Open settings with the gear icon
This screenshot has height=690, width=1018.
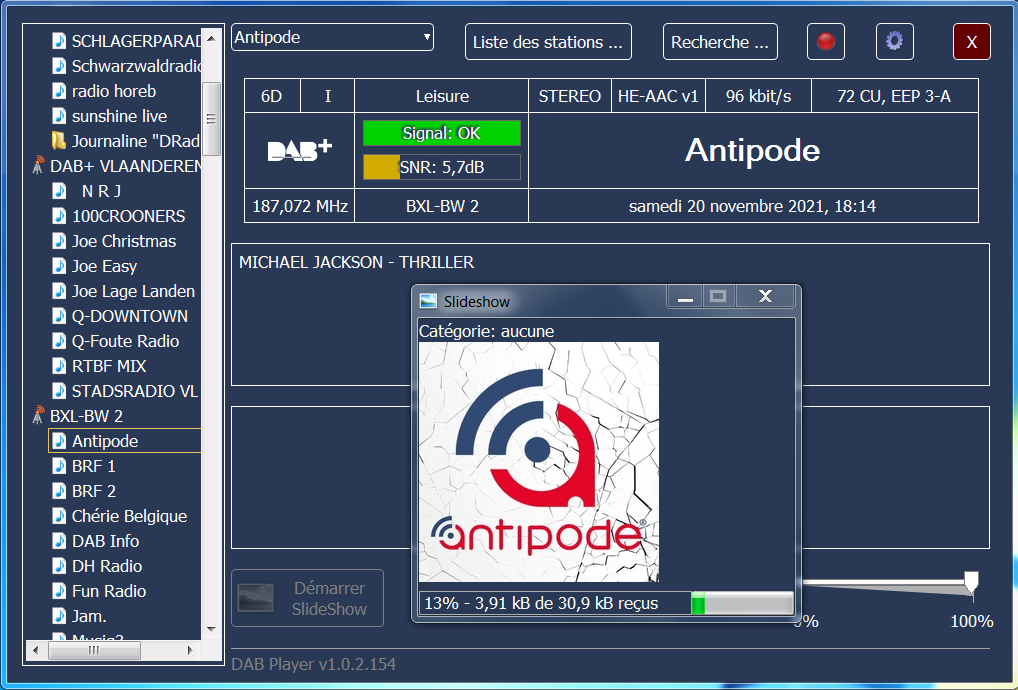(894, 42)
